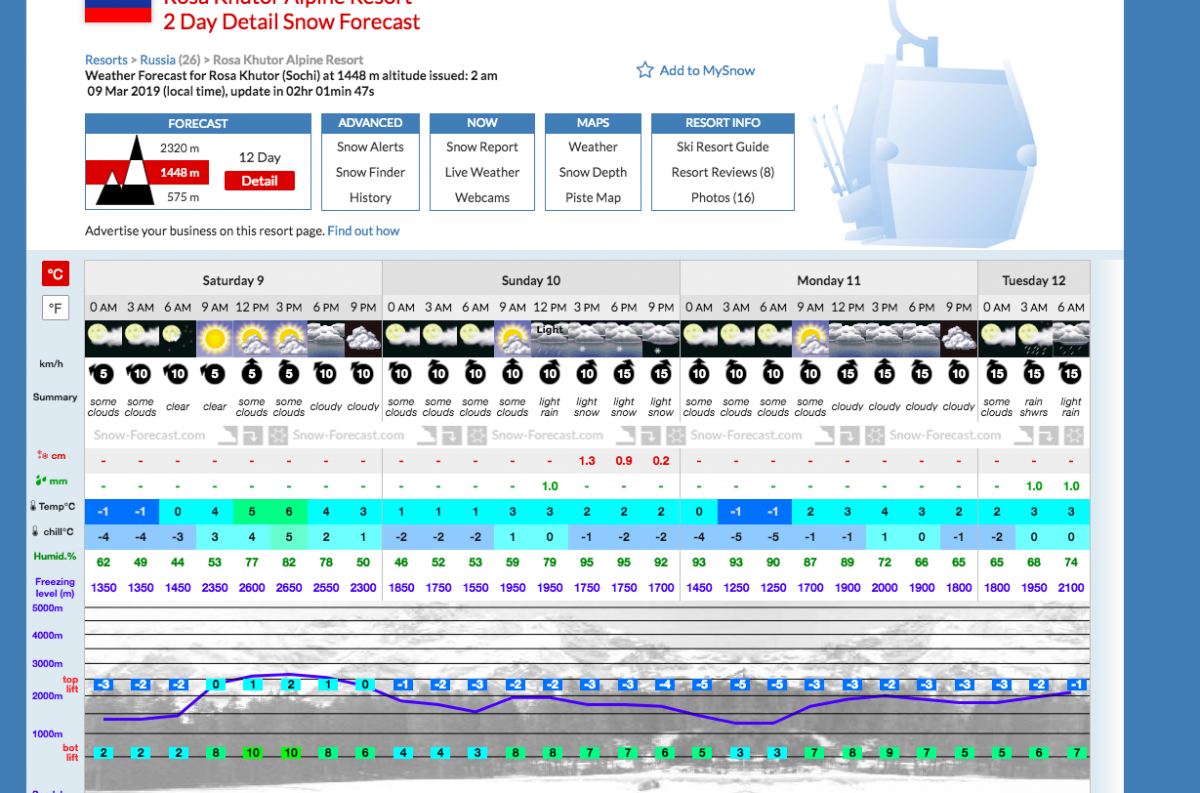Open Snow Alerts
Image resolution: width=1200 pixels, height=793 pixels.
pos(370,147)
